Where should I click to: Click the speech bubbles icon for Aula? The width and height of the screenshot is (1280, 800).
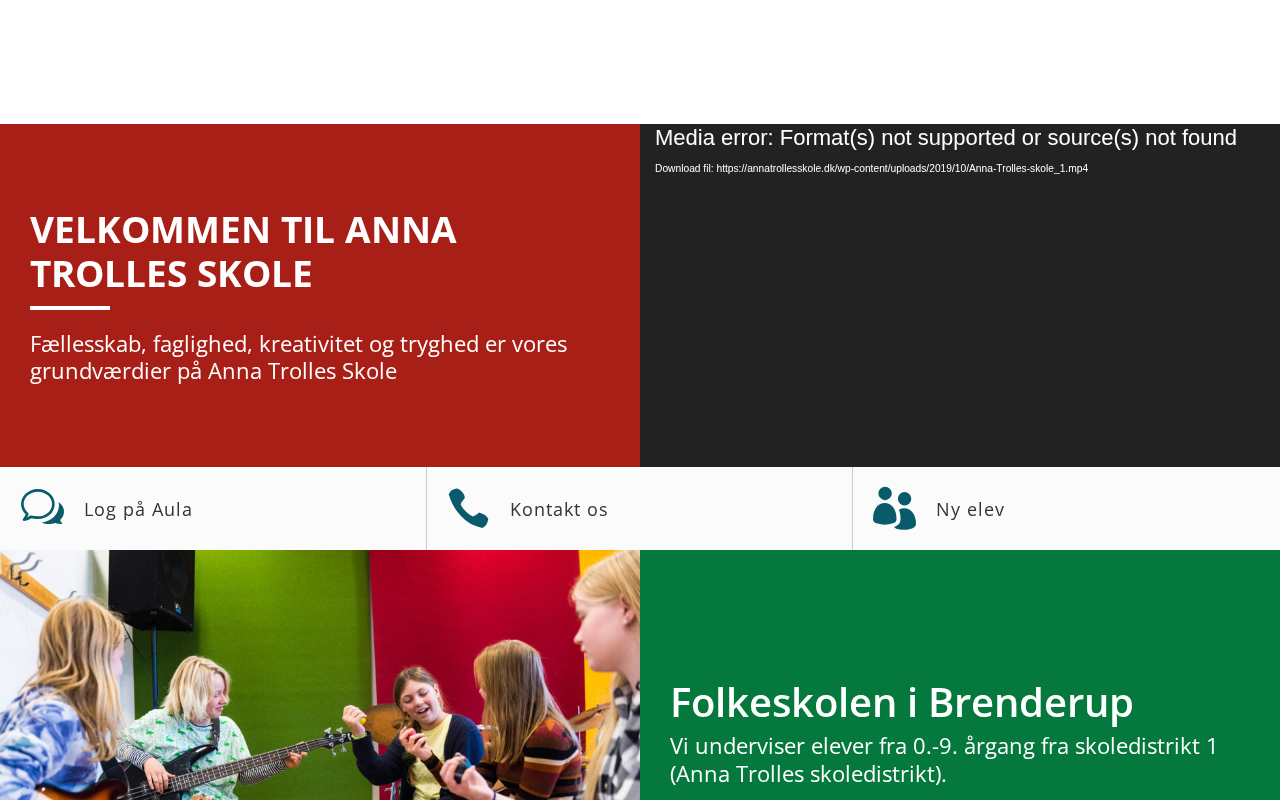coord(42,507)
